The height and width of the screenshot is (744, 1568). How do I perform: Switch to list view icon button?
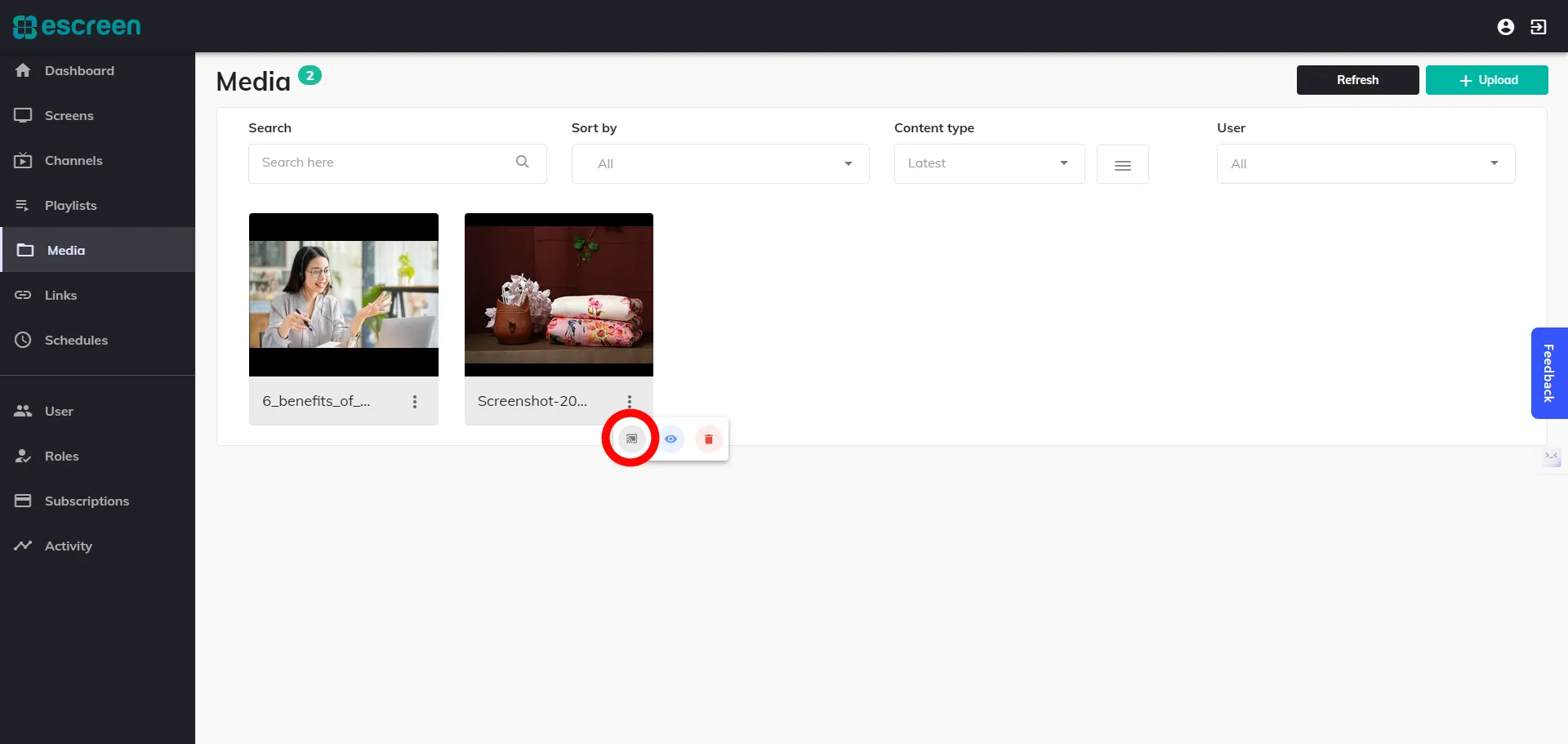pos(1123,164)
